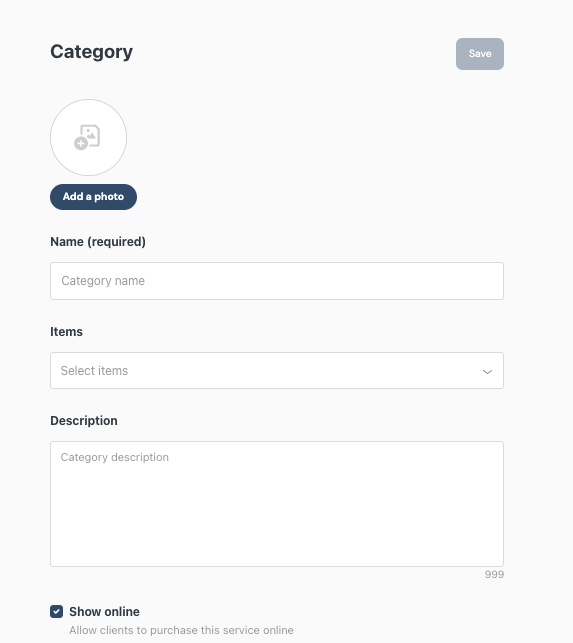Click the Name (required) field label

pos(98,242)
